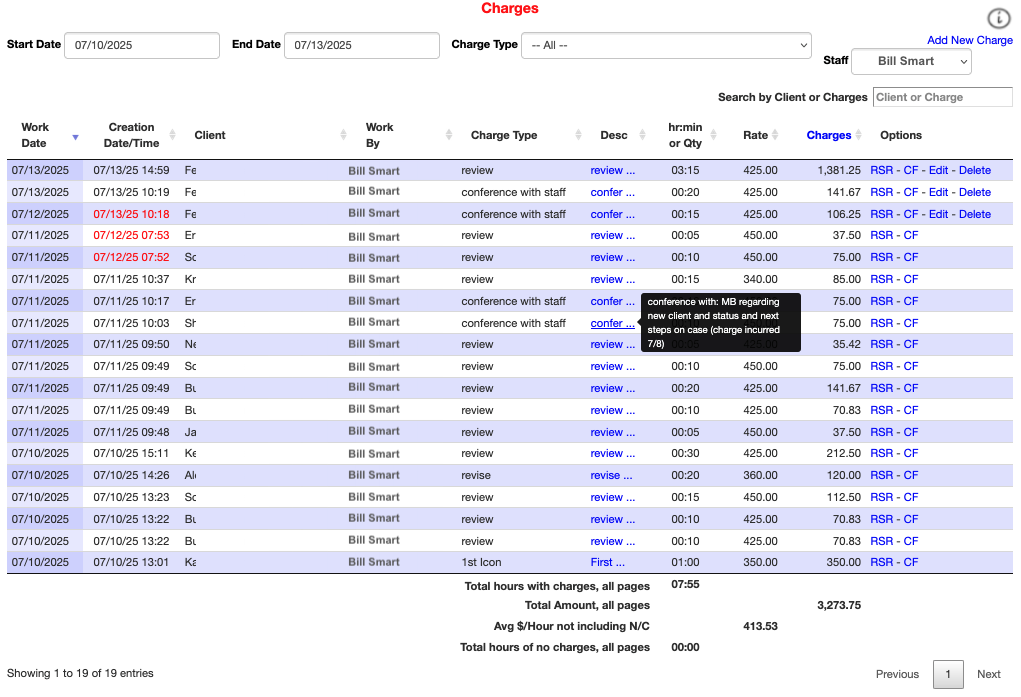Delete the 07/13/25 10:19 charge

[975, 192]
